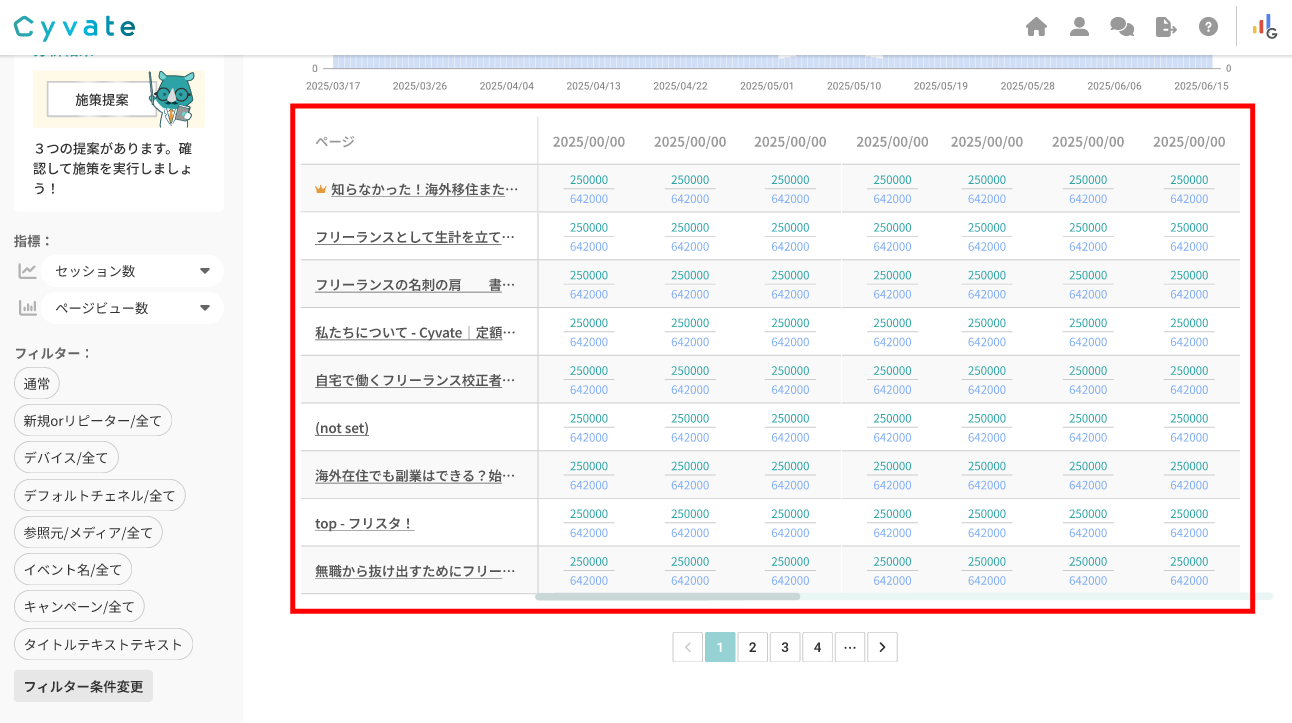1292x723 pixels.
Task: Toggle the 通常 filter chip
Action: pyautogui.click(x=37, y=383)
